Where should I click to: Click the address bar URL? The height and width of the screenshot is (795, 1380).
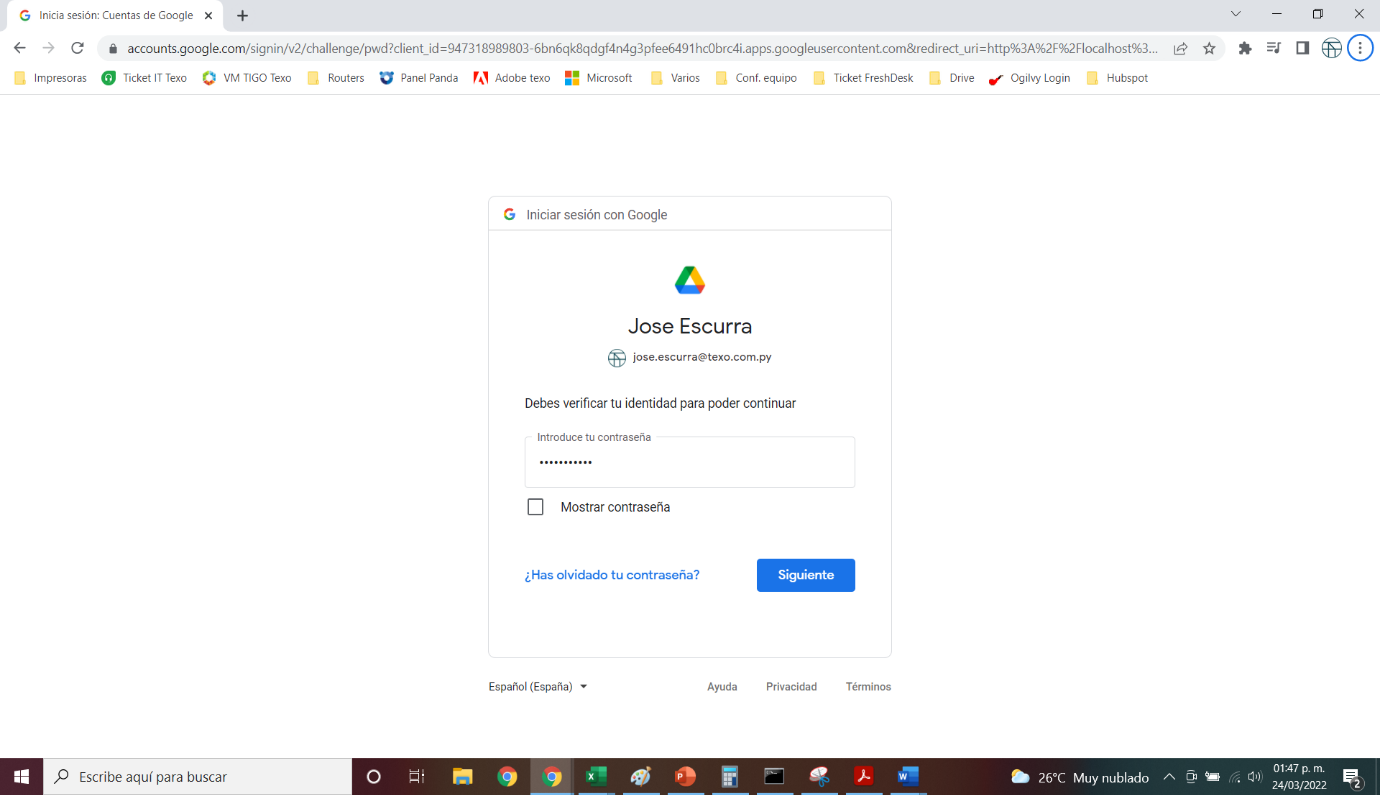pyautogui.click(x=642, y=48)
